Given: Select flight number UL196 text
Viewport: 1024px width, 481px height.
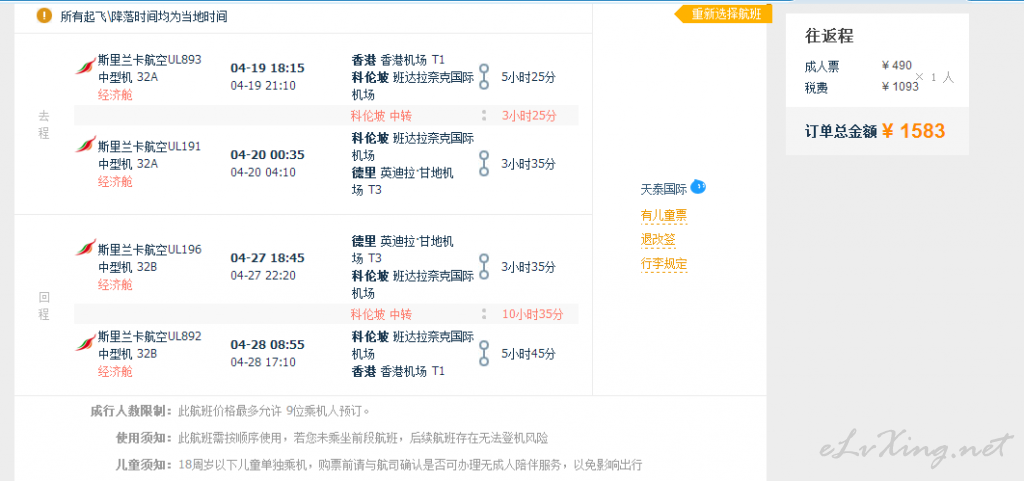Looking at the screenshot, I should [185, 249].
